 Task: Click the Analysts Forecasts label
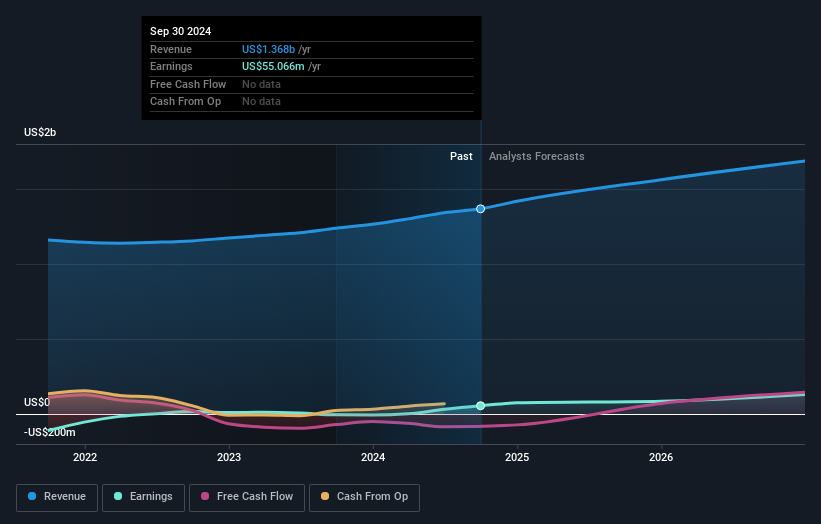(537, 156)
